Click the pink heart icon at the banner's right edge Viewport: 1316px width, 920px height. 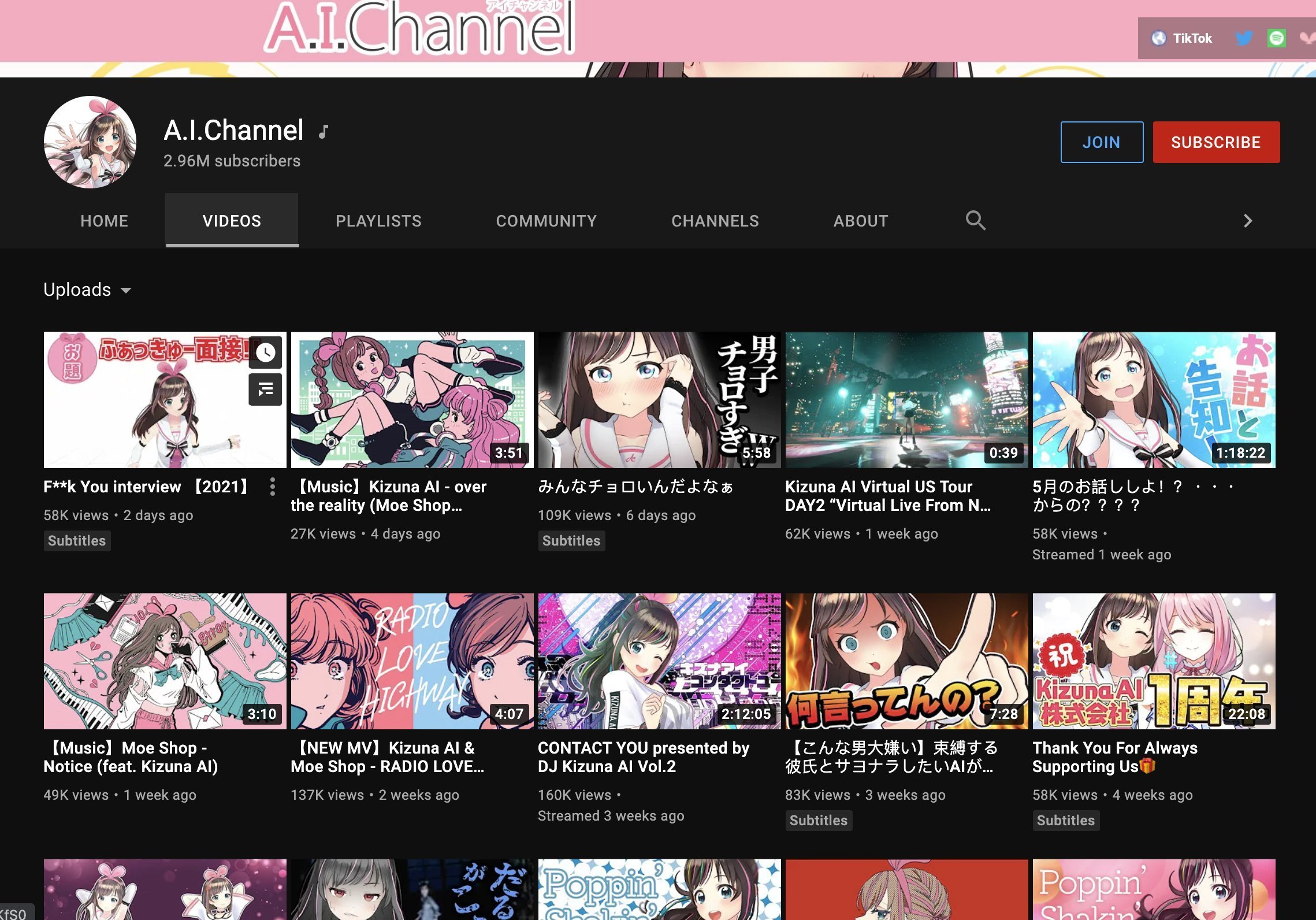pyautogui.click(x=1307, y=38)
